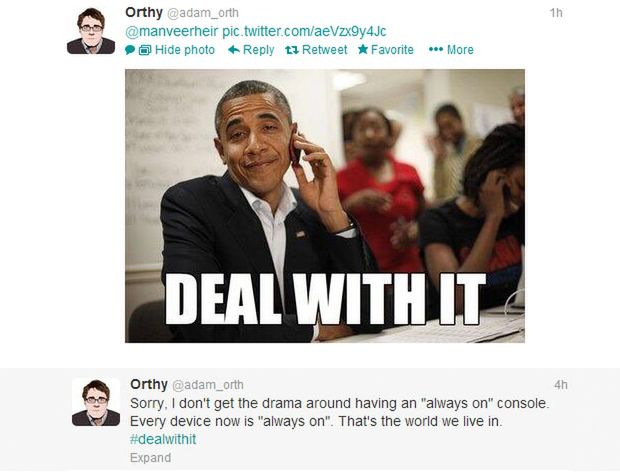Open the 4h timestamp on lower tweet
This screenshot has height=472, width=620.
(x=561, y=385)
